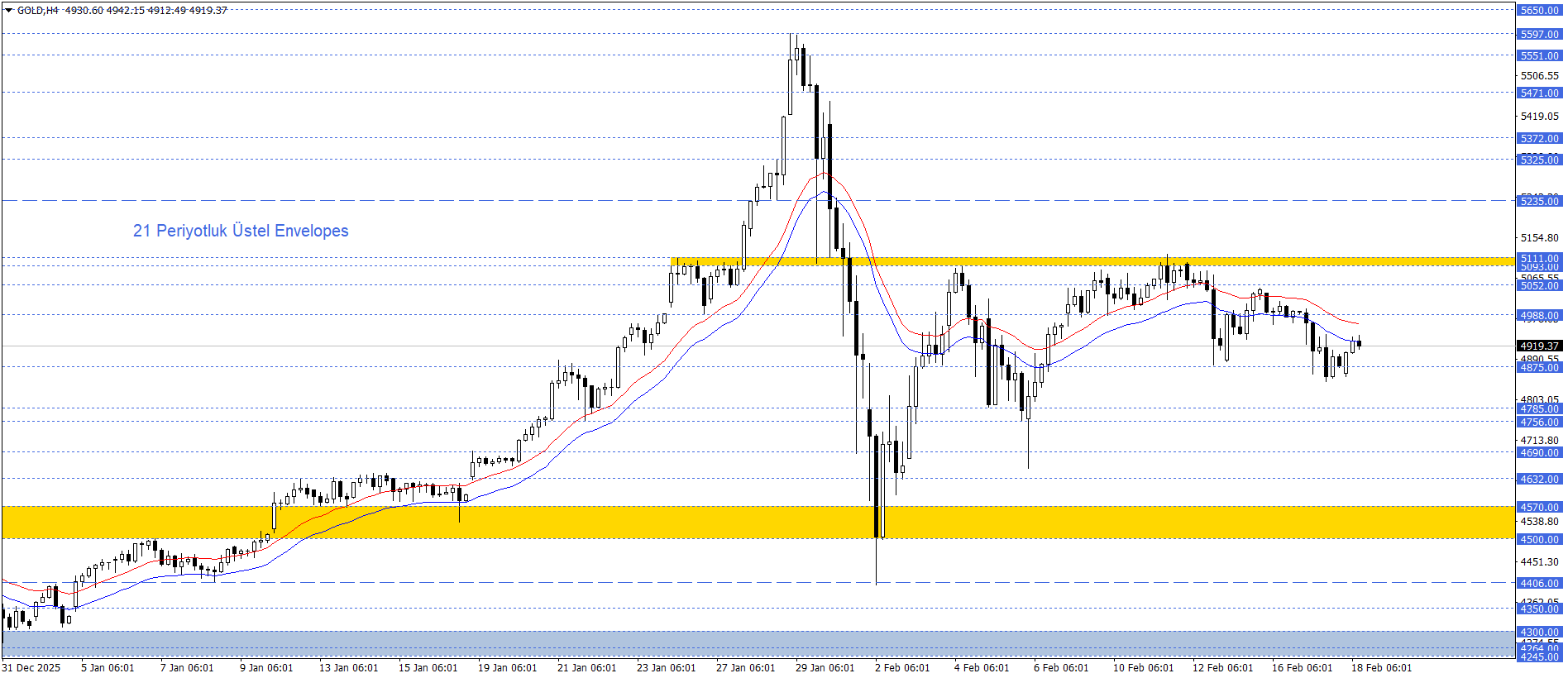Click the 4300.00 price level label
This screenshot has height=678, width=1568.
tap(1539, 633)
